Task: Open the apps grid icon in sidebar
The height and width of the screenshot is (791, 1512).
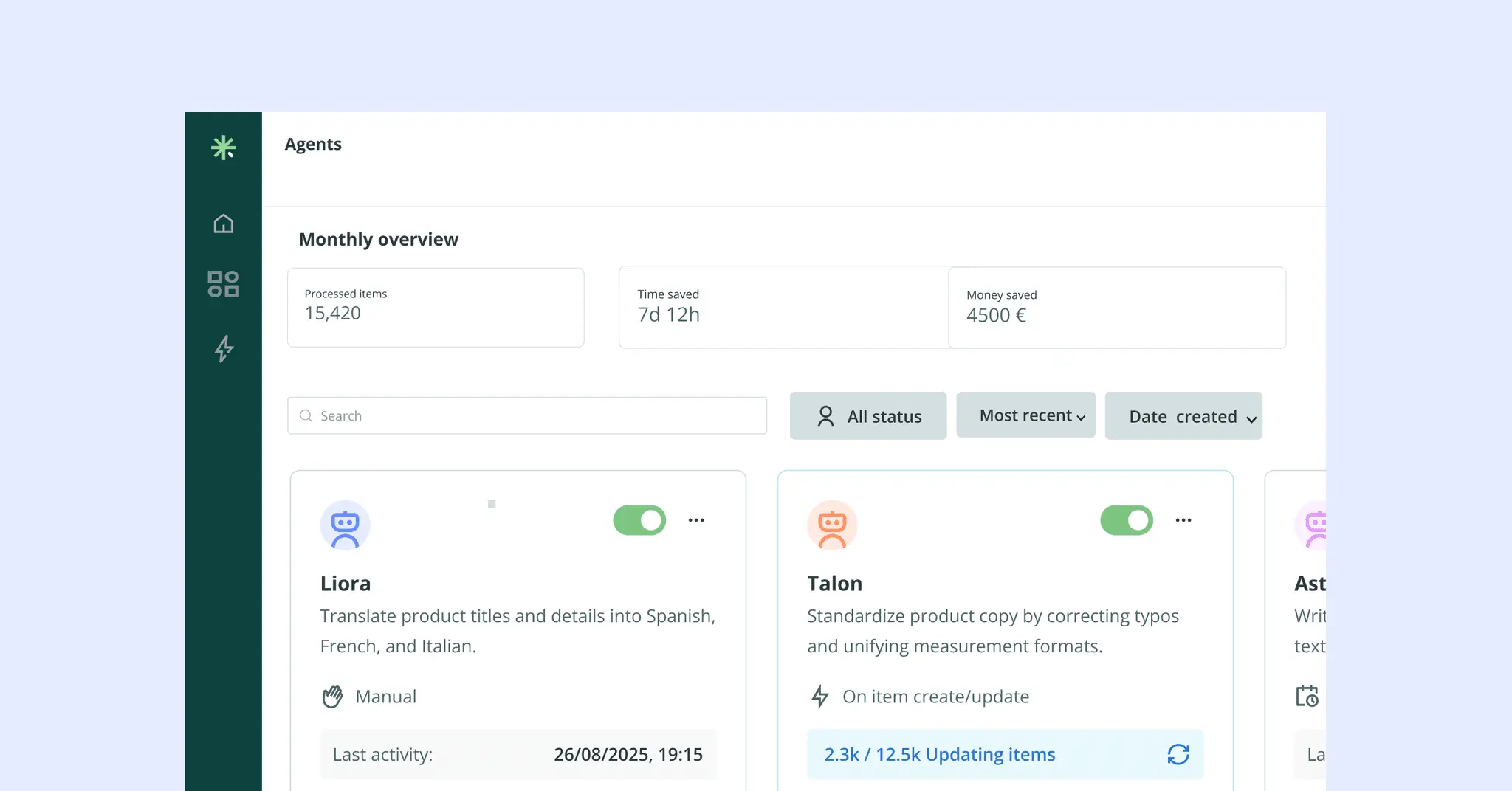Action: (x=224, y=284)
